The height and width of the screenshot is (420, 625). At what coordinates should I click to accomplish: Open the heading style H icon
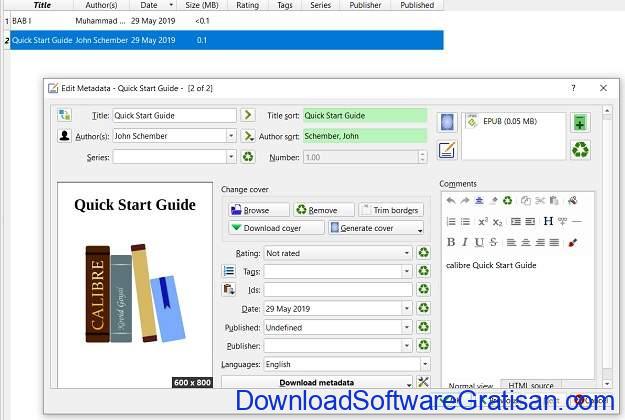548,221
